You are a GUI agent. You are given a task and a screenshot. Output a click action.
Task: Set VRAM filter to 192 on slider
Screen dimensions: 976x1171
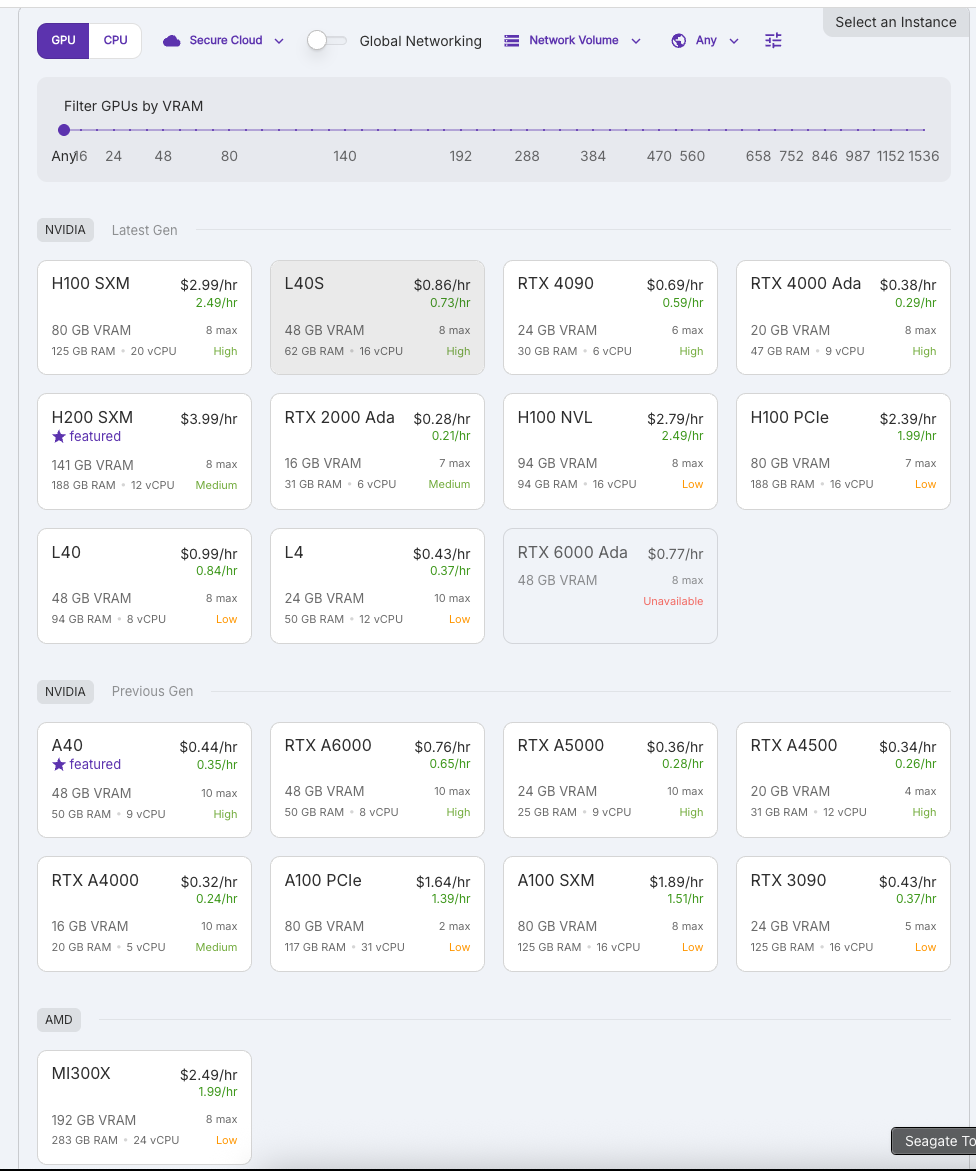[461, 156]
